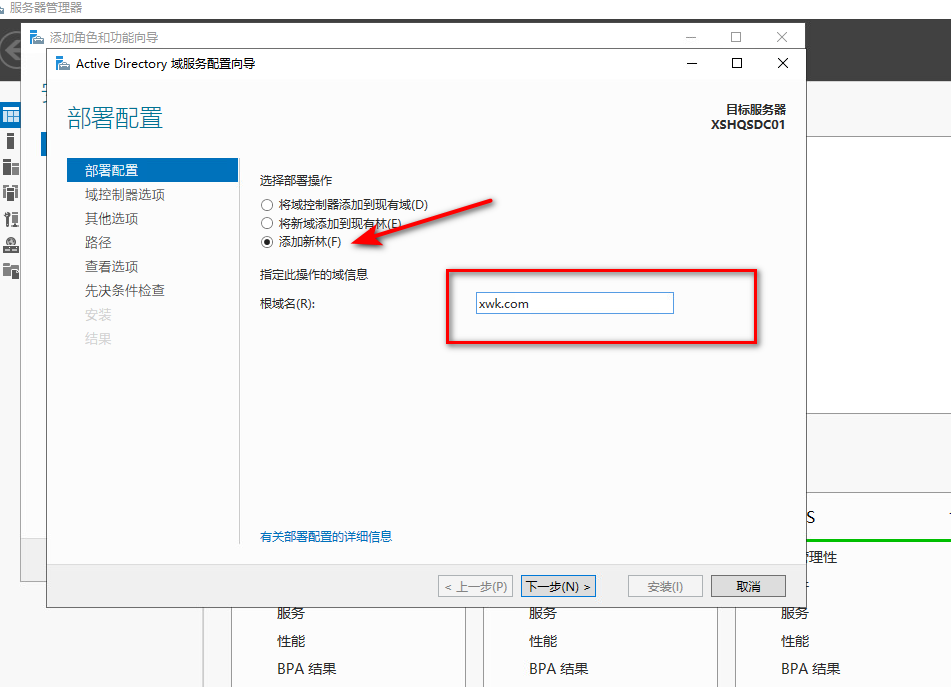Screen dimensions: 951x687
Task: Click BPA 结果 in the middle Server Manager tile
Action: pyautogui.click(x=559, y=669)
